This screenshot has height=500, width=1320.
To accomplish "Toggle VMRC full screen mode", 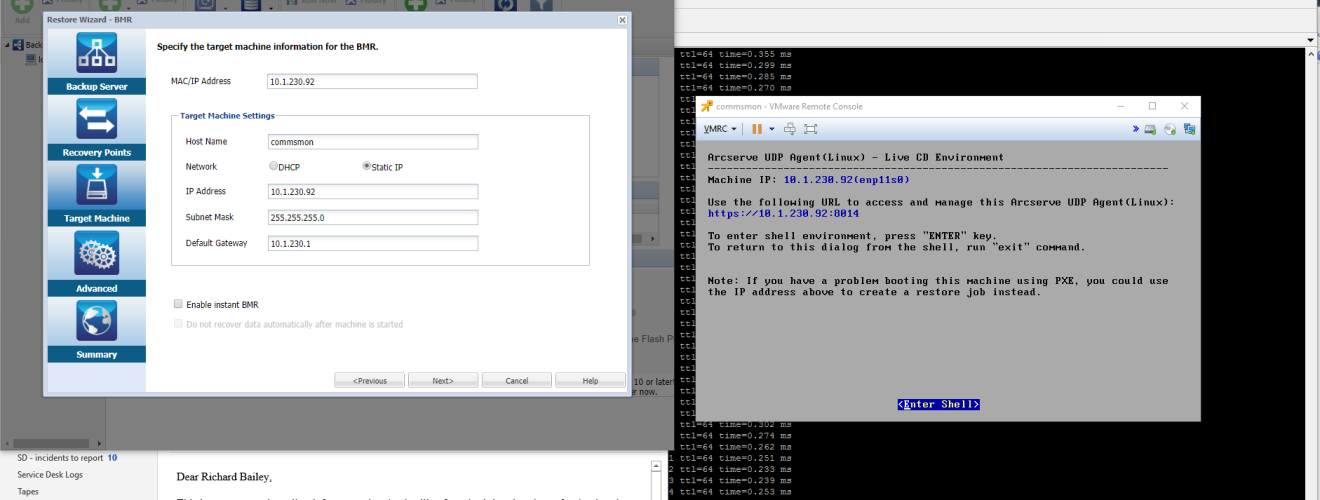I will tap(811, 129).
